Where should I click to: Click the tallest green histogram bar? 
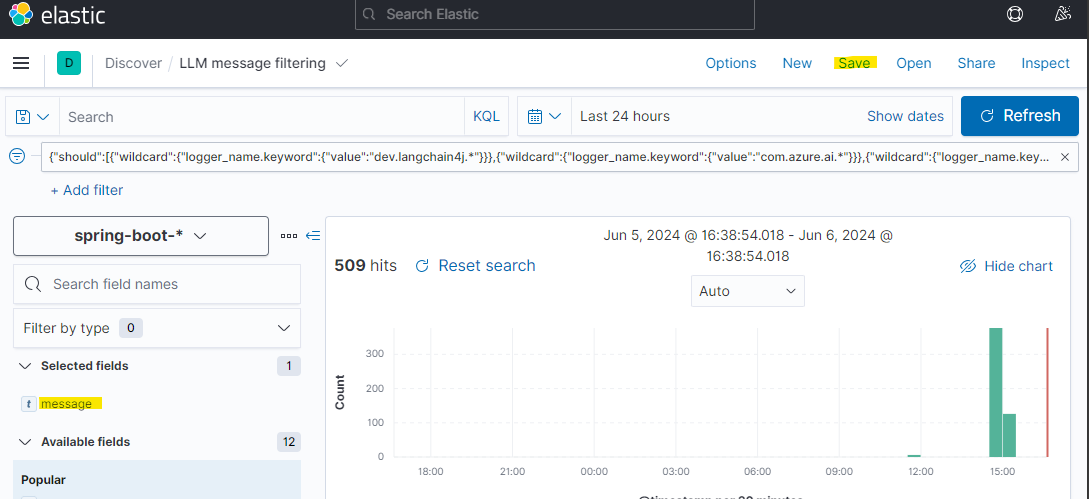[995, 392]
